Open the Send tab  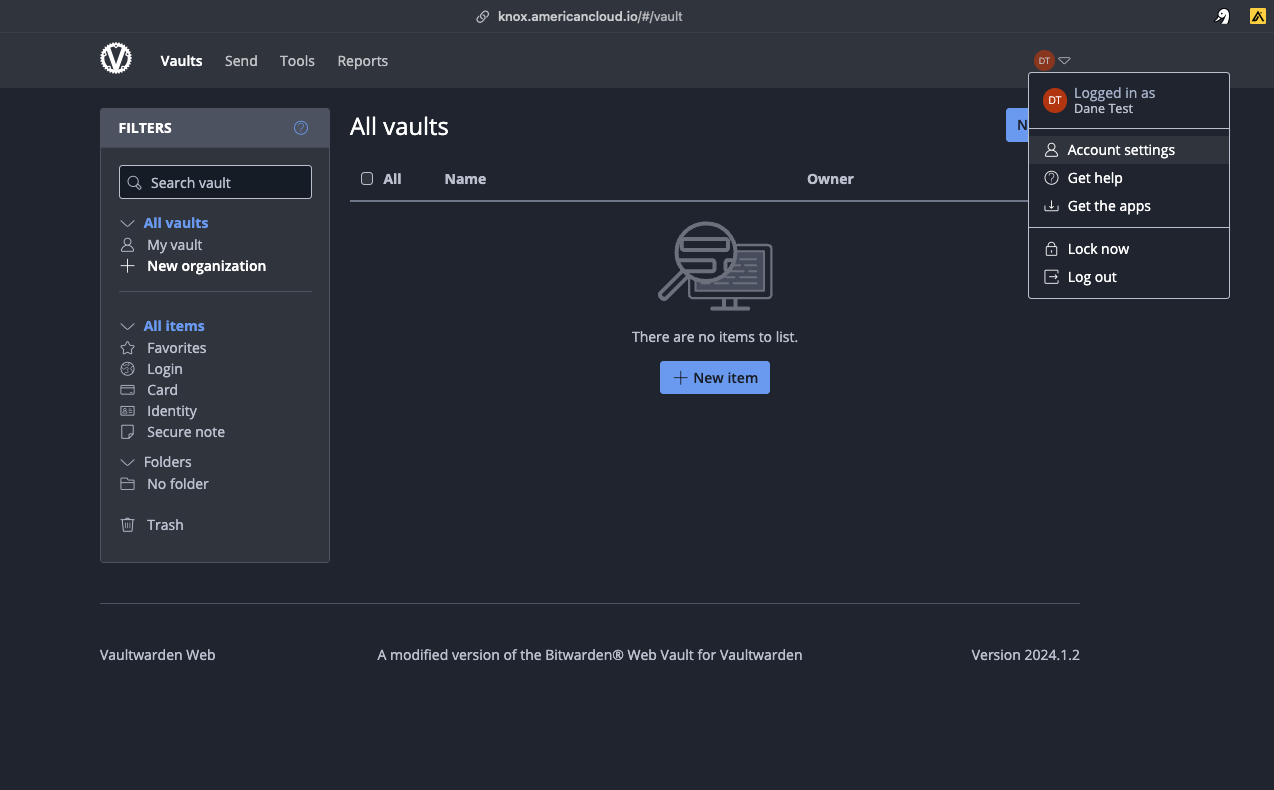pos(241,61)
